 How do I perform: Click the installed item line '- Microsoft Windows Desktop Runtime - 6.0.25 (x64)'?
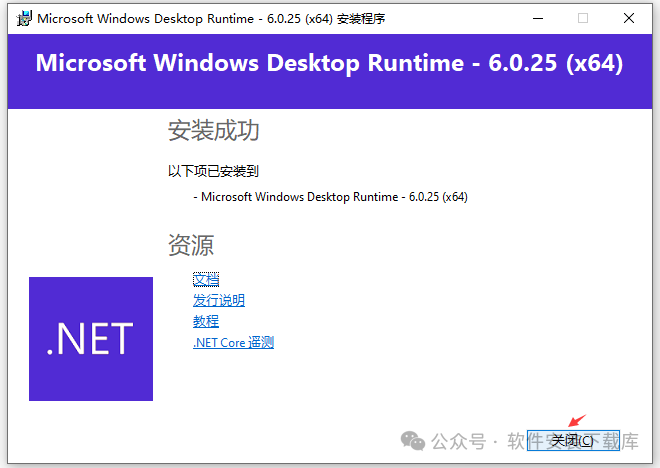pyautogui.click(x=330, y=197)
